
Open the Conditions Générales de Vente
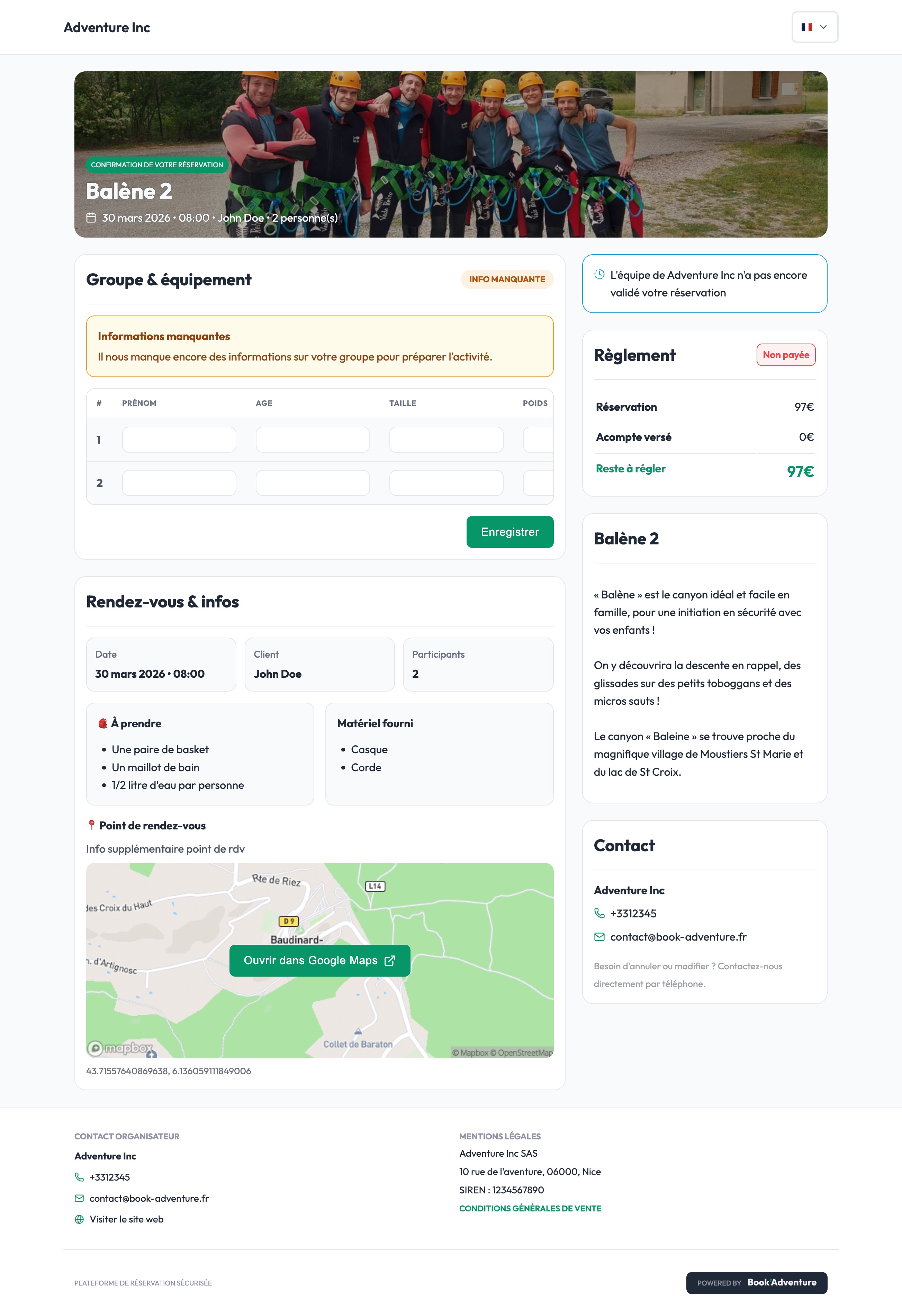click(530, 1208)
